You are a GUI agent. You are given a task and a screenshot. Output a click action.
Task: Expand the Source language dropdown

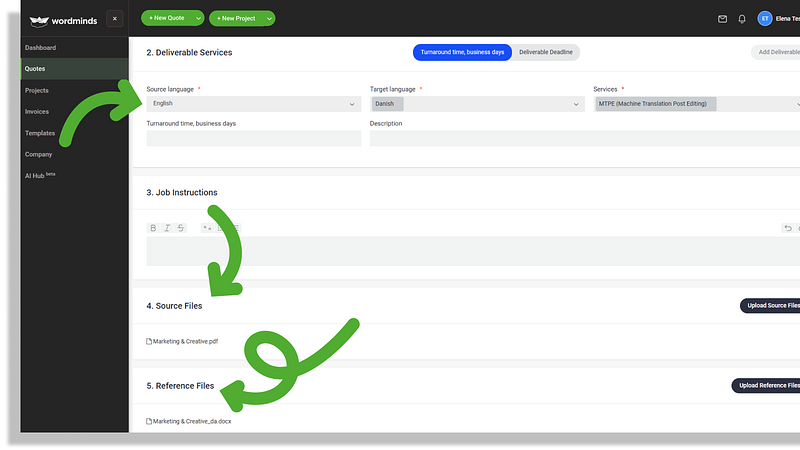(x=253, y=104)
